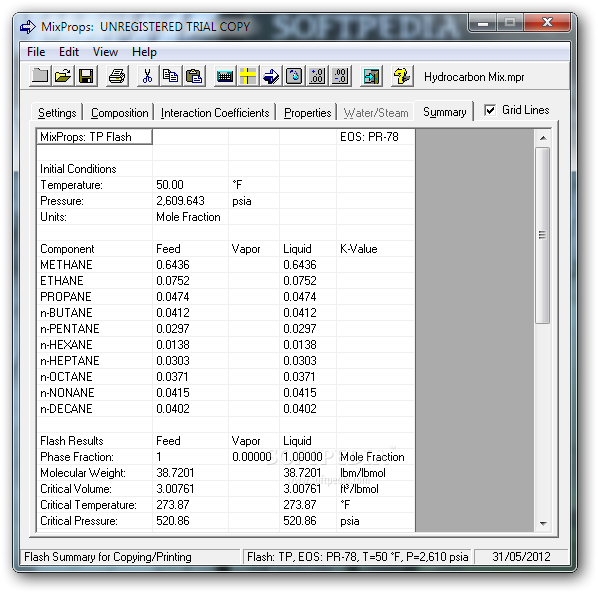Switch to the Settings tab

tap(57, 112)
